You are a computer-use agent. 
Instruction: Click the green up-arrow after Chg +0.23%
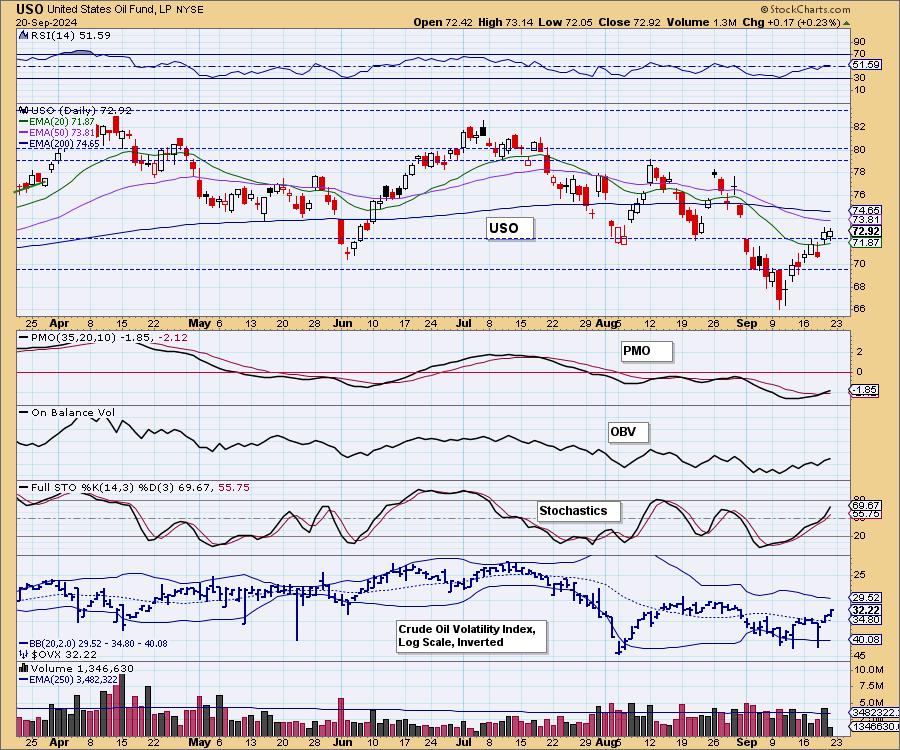[x=846, y=23]
